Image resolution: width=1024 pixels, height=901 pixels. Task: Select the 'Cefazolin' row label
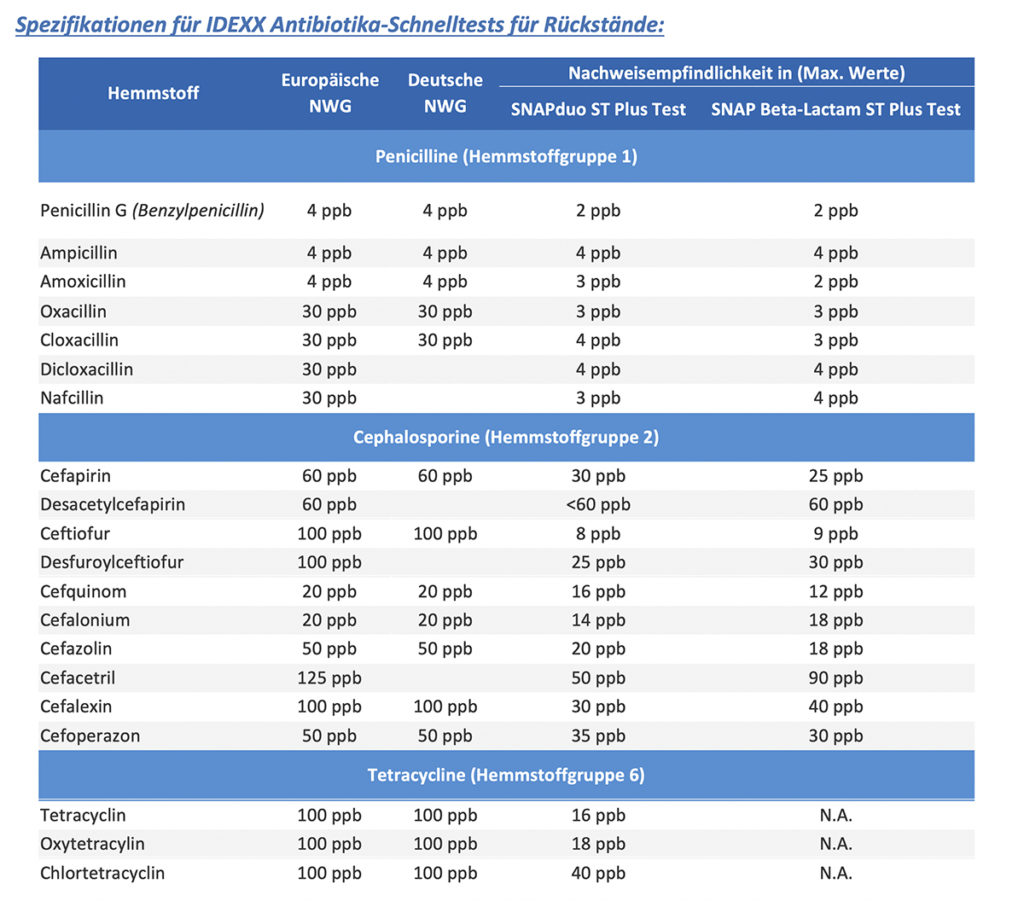76,648
